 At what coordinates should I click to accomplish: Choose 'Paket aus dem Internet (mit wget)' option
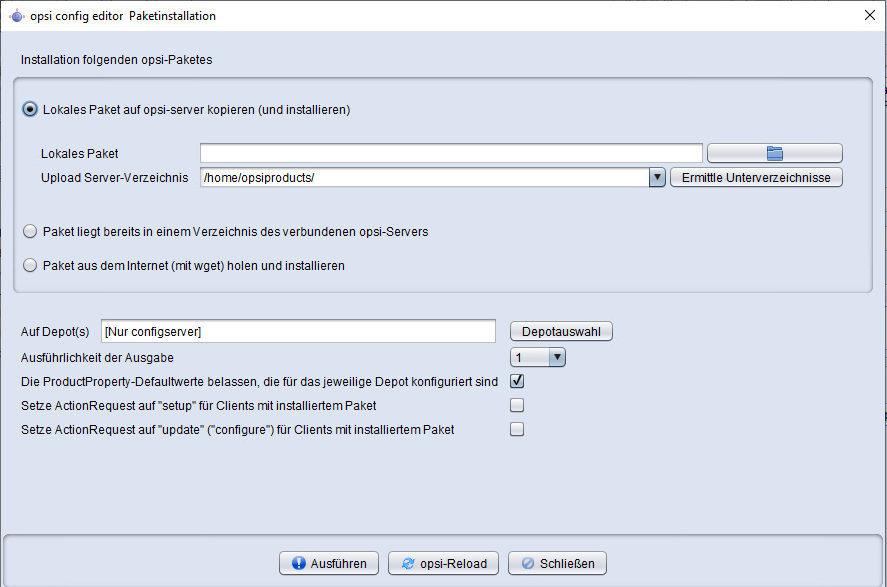30,265
